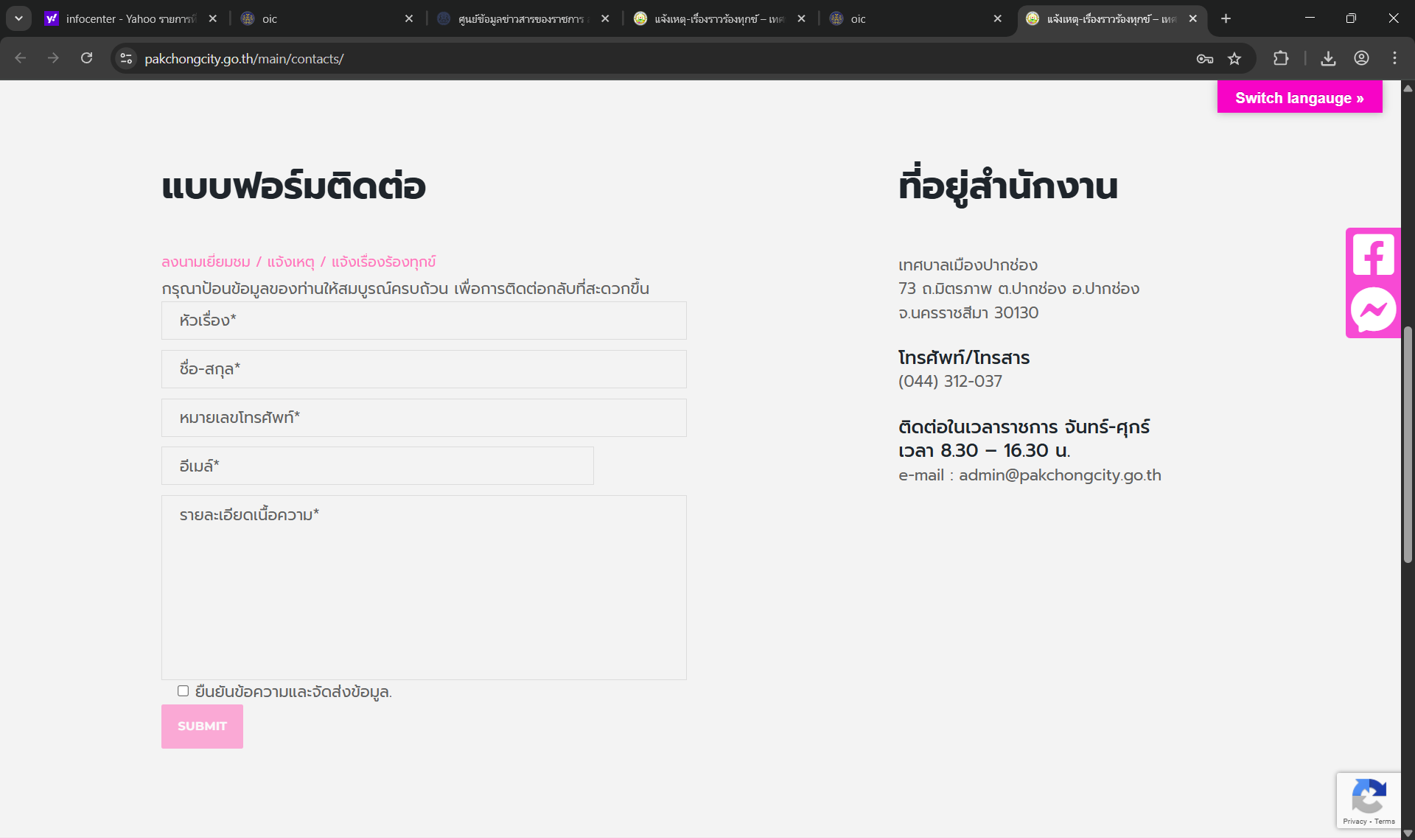
Task: Focus the หัวเรื่อง input field
Action: tap(424, 321)
